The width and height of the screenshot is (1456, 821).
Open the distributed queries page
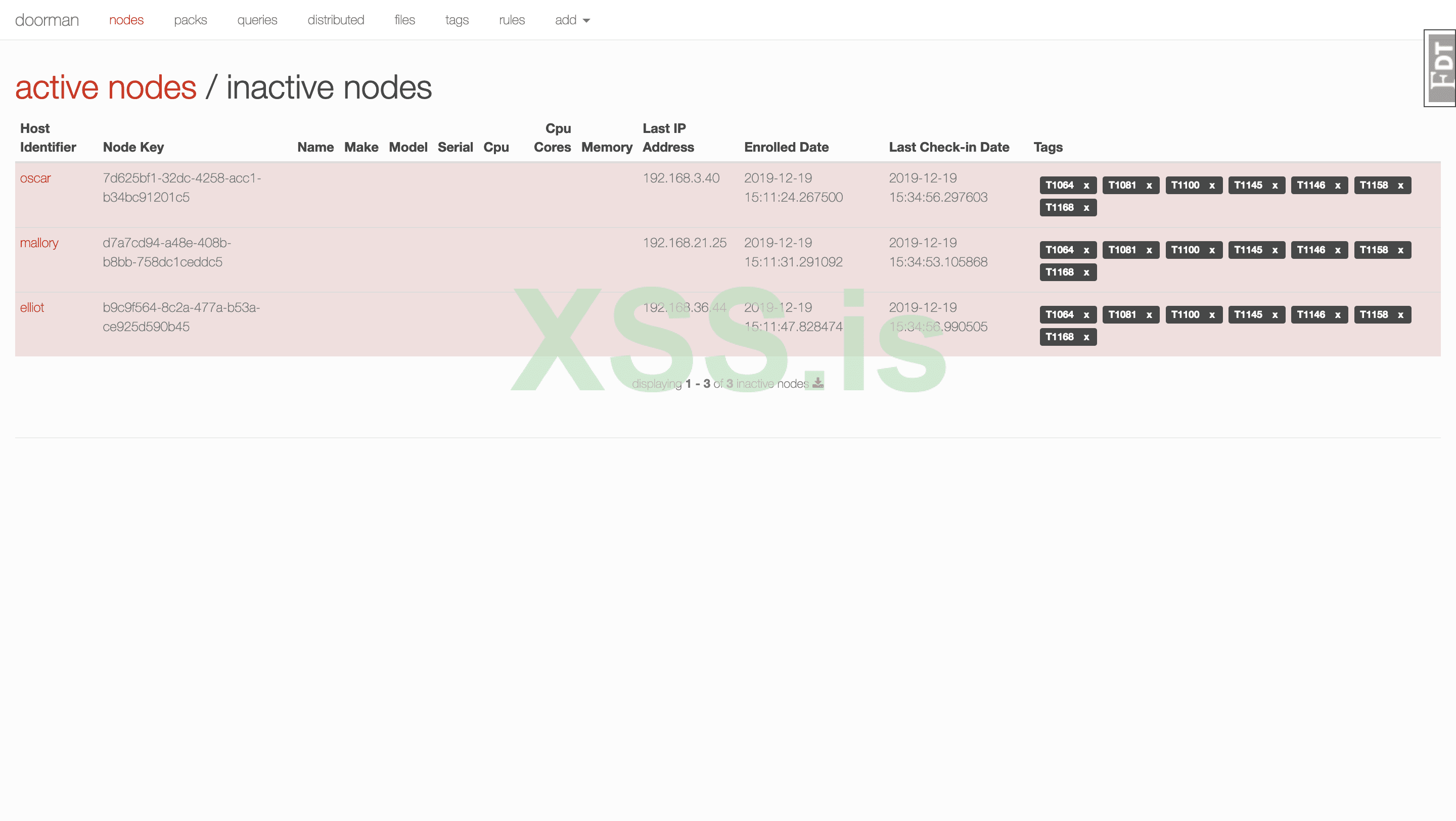(x=335, y=20)
